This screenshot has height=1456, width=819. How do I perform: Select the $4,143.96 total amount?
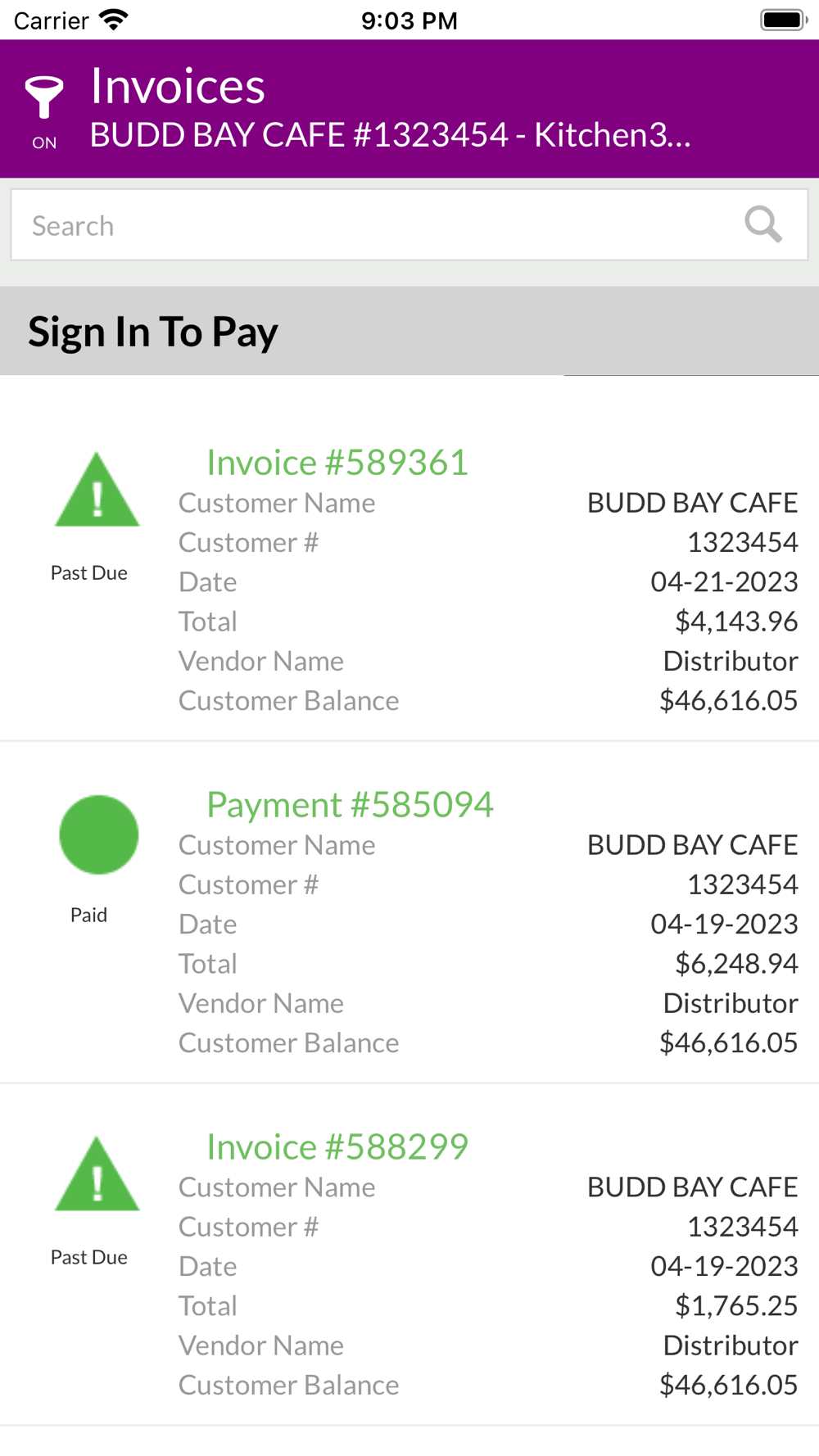click(x=736, y=622)
